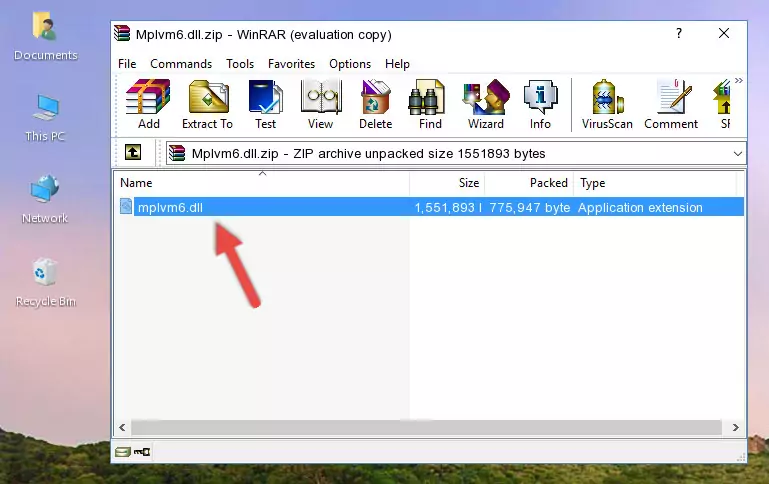
Task: Open the File menu
Action: point(127,64)
